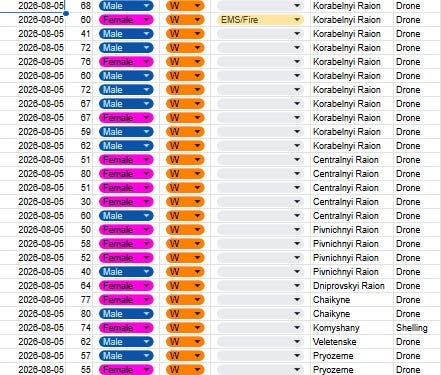Select the date cell in the Veletenske row
441x375 pixels.
[33, 342]
